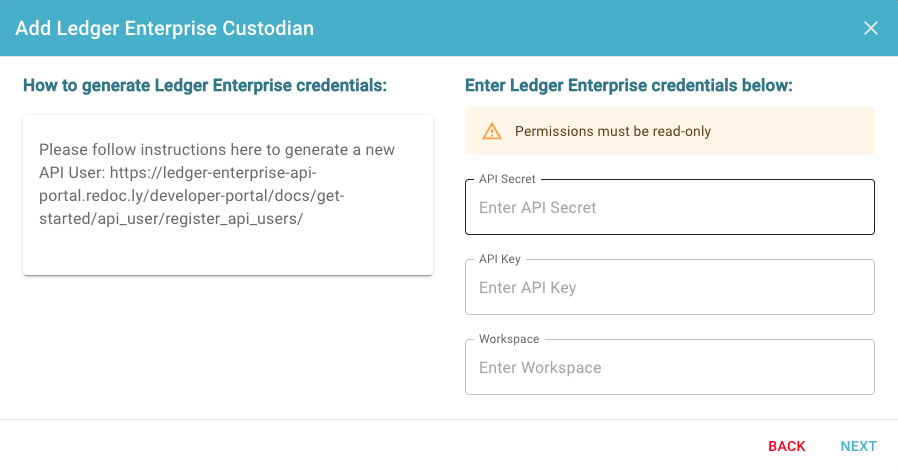Click the 'API Key' floating field label
Image resolution: width=898 pixels, height=472 pixels.
tap(499, 259)
